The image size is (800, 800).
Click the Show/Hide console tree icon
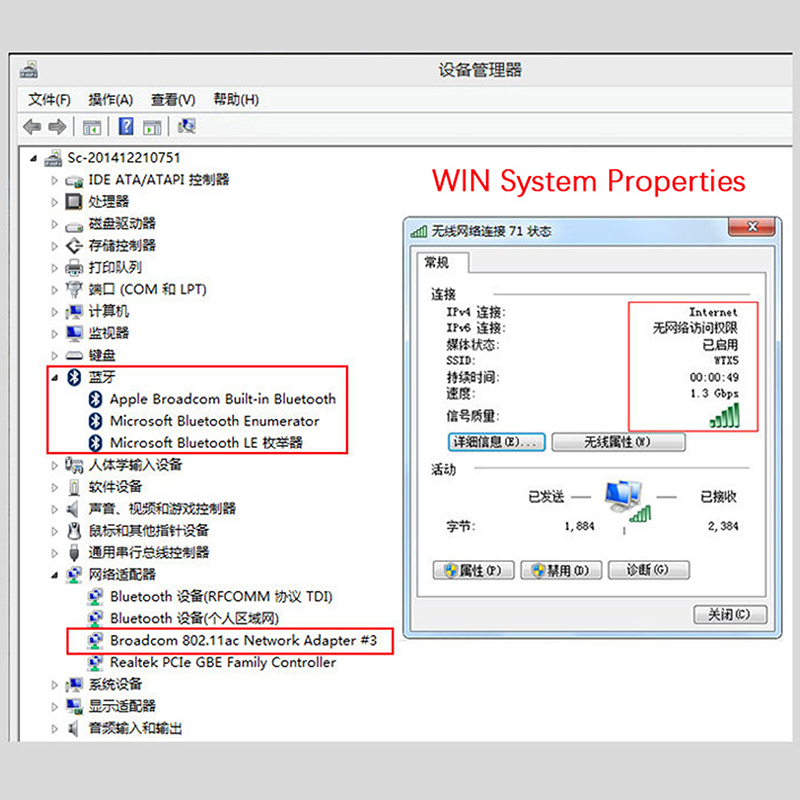[92, 127]
